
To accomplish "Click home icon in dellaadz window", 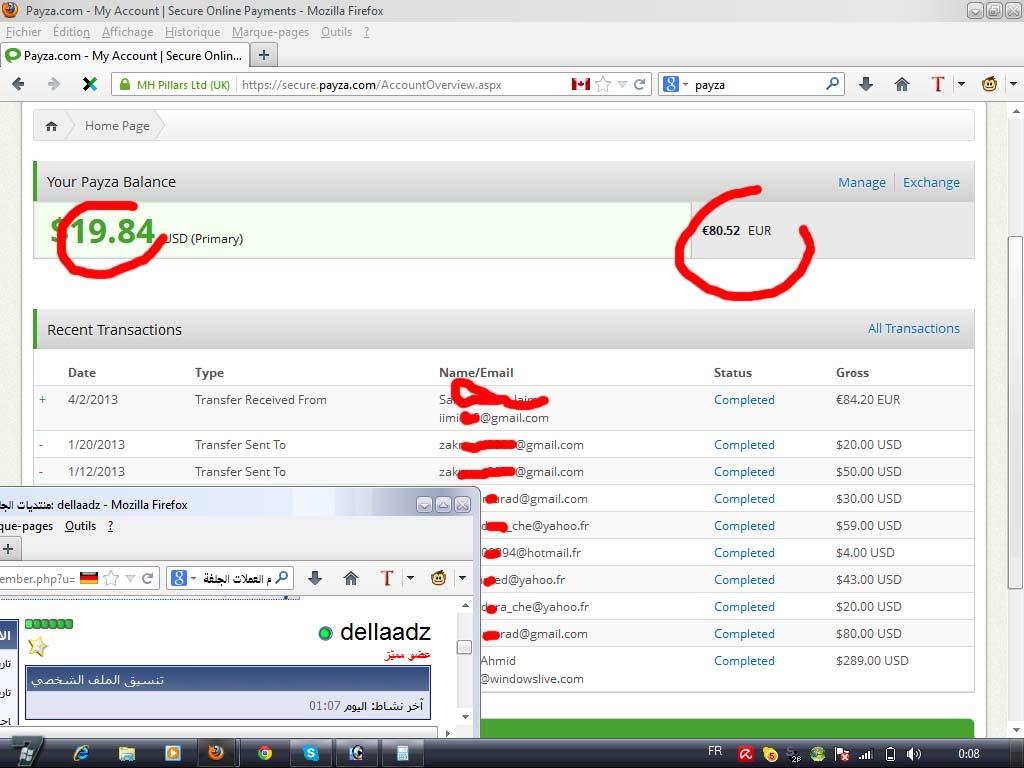I will pos(351,578).
